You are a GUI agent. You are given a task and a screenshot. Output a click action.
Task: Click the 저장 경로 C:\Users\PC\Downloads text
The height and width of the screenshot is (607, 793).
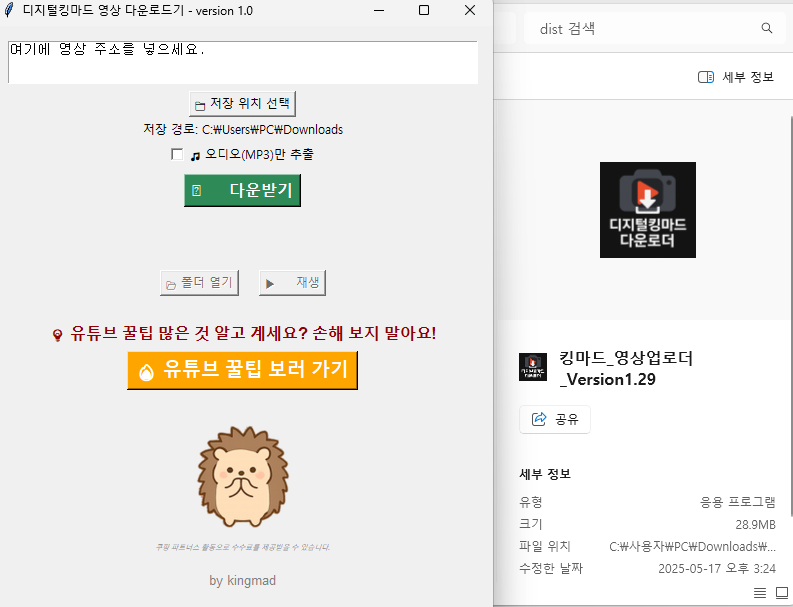click(243, 129)
